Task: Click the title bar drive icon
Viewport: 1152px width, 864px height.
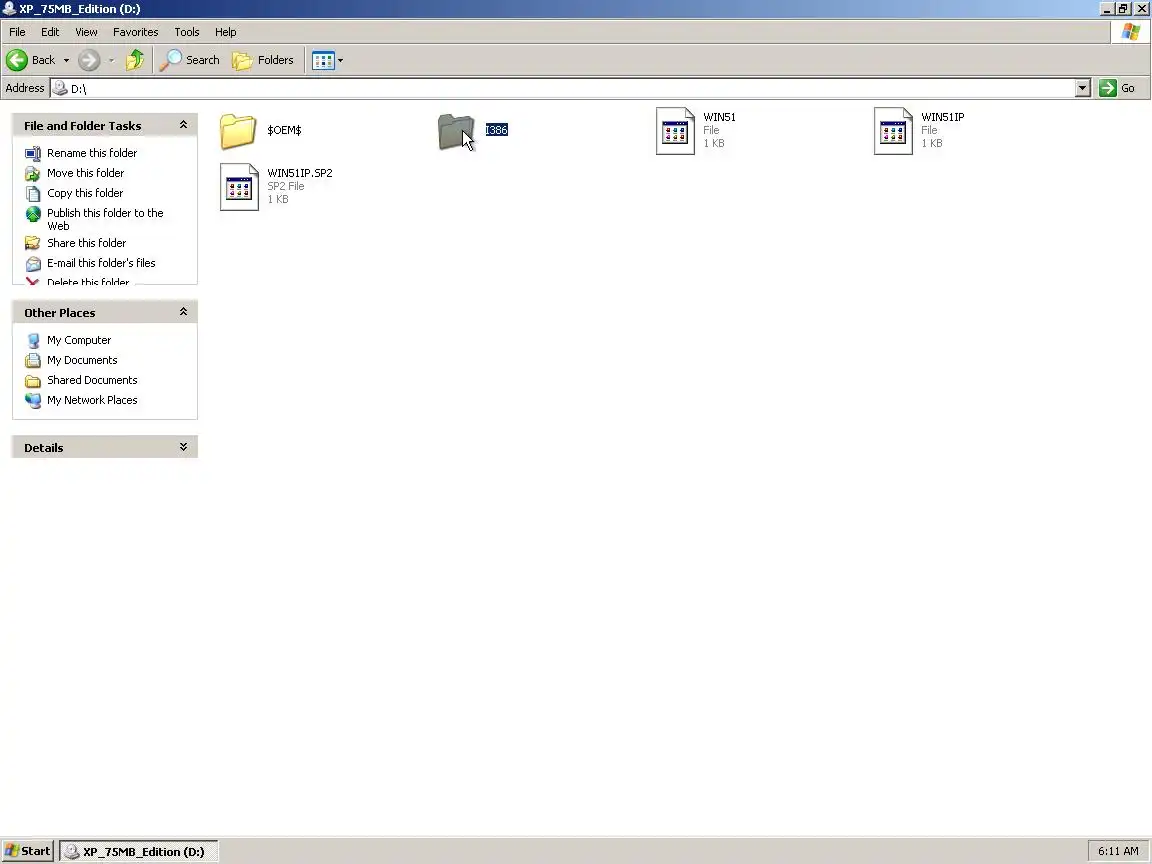Action: (9, 8)
